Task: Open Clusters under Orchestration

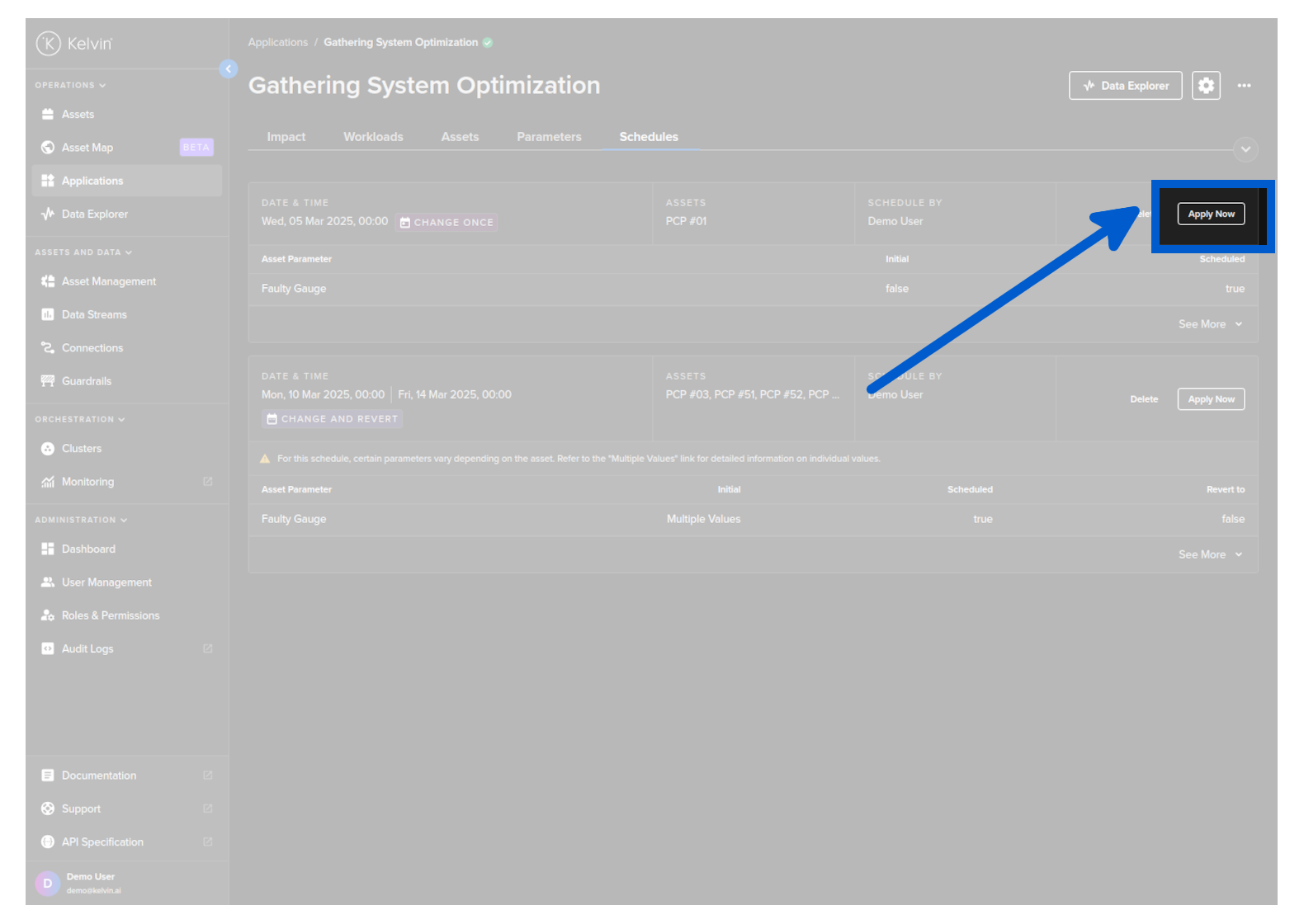Action: [81, 449]
